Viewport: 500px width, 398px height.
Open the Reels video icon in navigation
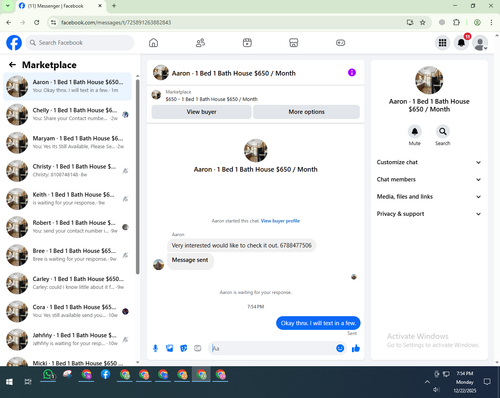[247, 43]
